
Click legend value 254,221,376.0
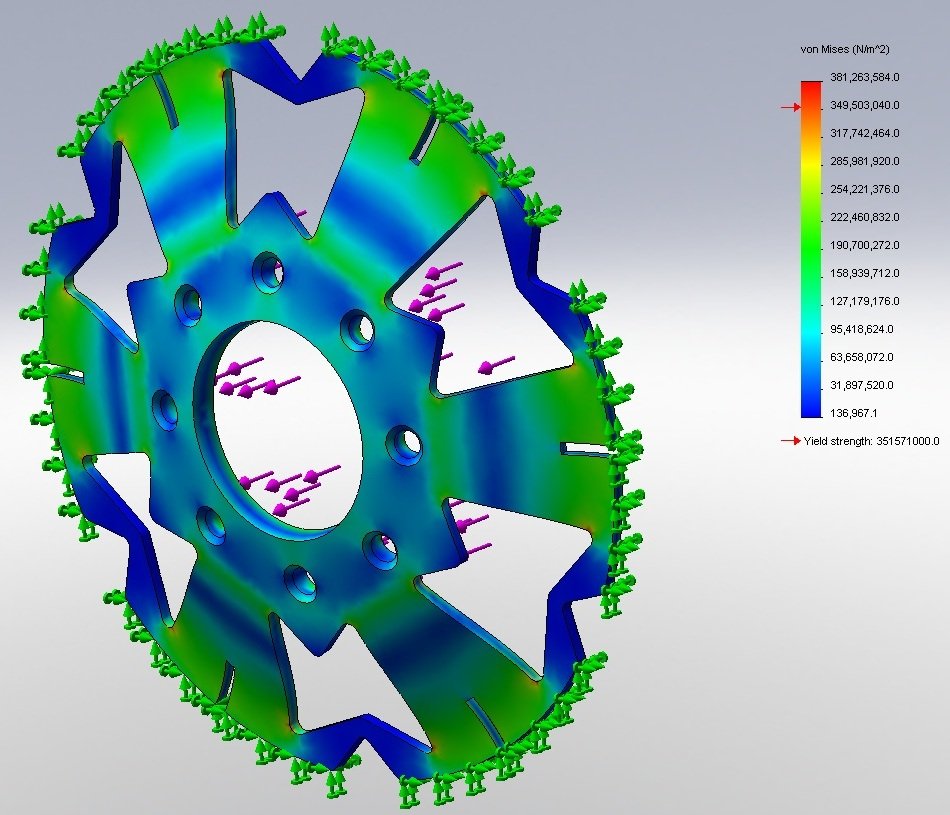(x=865, y=189)
